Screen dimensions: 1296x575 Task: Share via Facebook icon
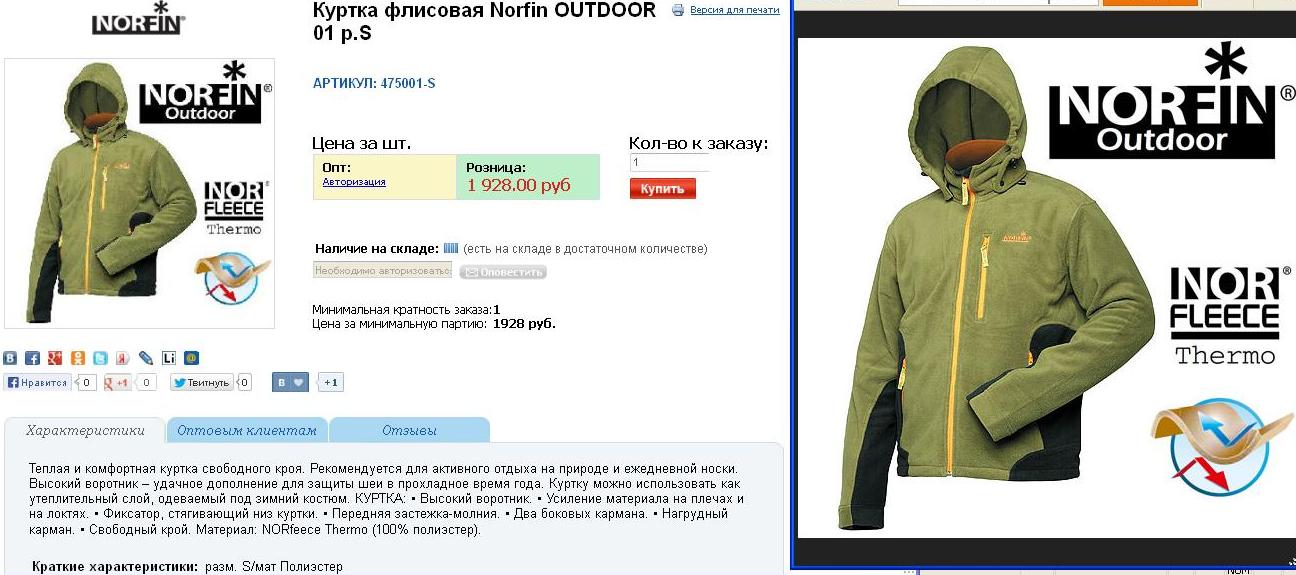coord(32,358)
